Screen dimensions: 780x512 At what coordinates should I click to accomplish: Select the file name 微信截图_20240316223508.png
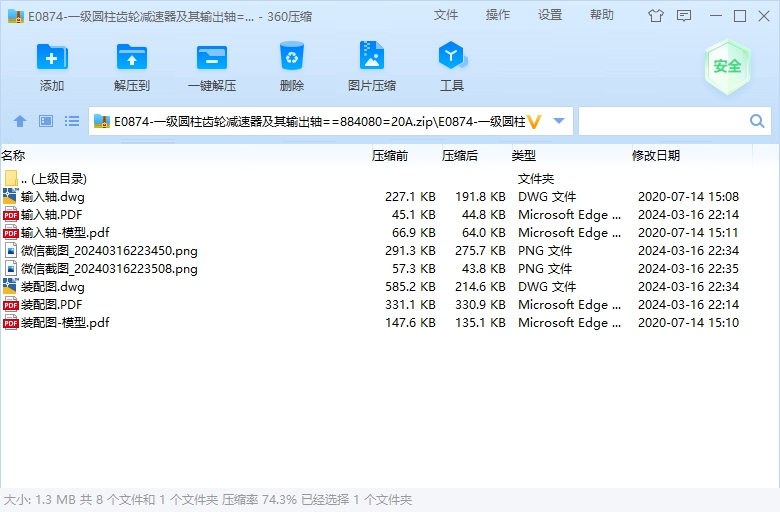(x=109, y=269)
